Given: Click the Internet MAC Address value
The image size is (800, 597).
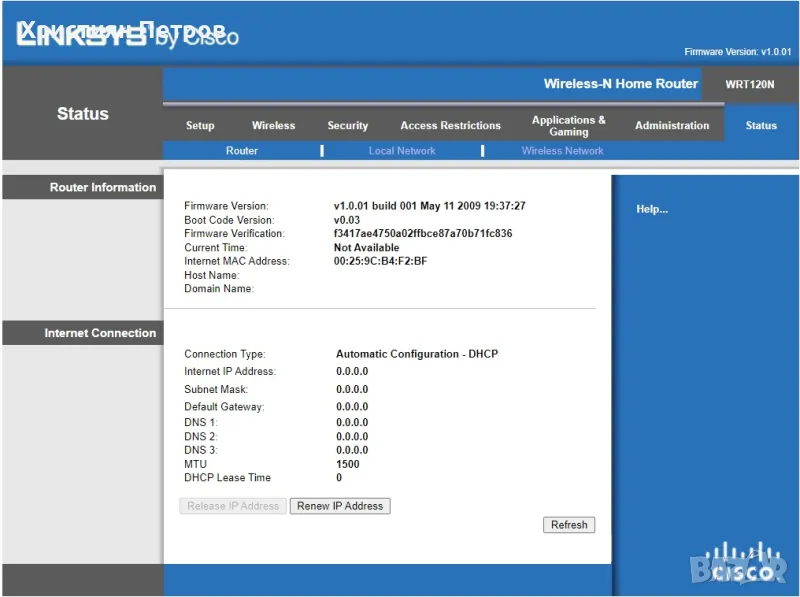Looking at the screenshot, I should click(x=380, y=262).
